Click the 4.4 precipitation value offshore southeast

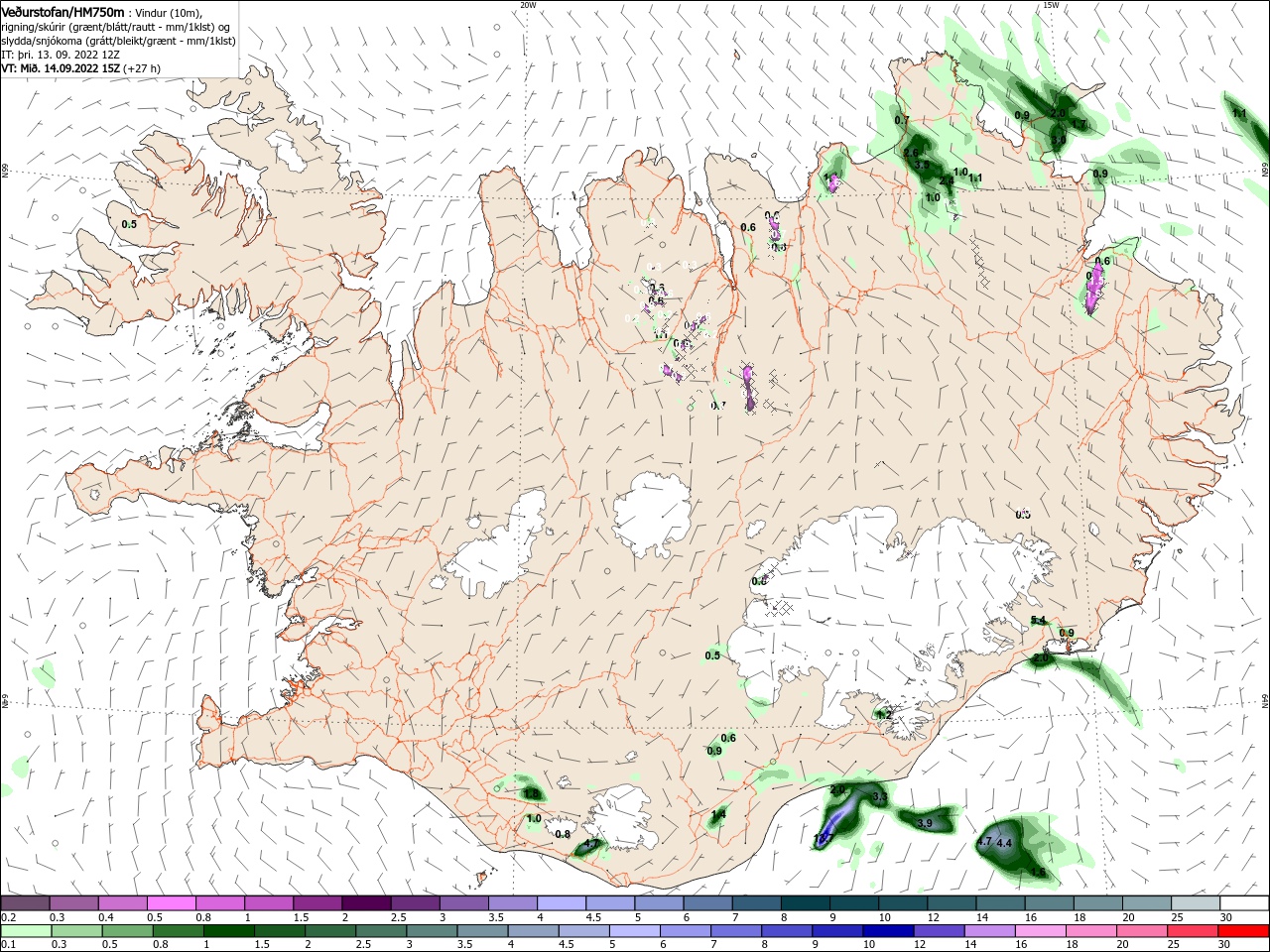point(1004,843)
